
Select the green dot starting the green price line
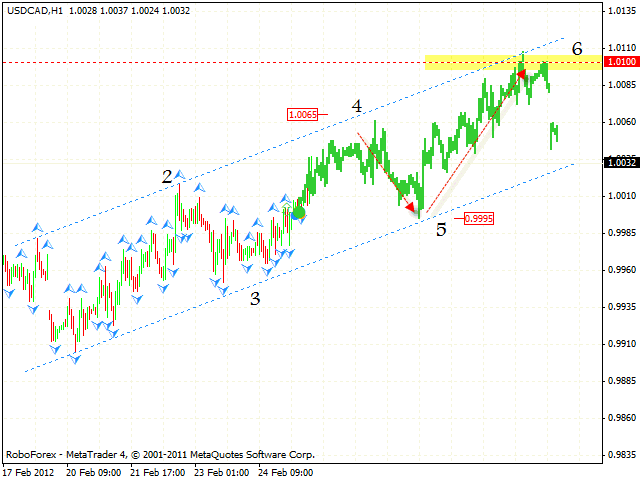298,212
